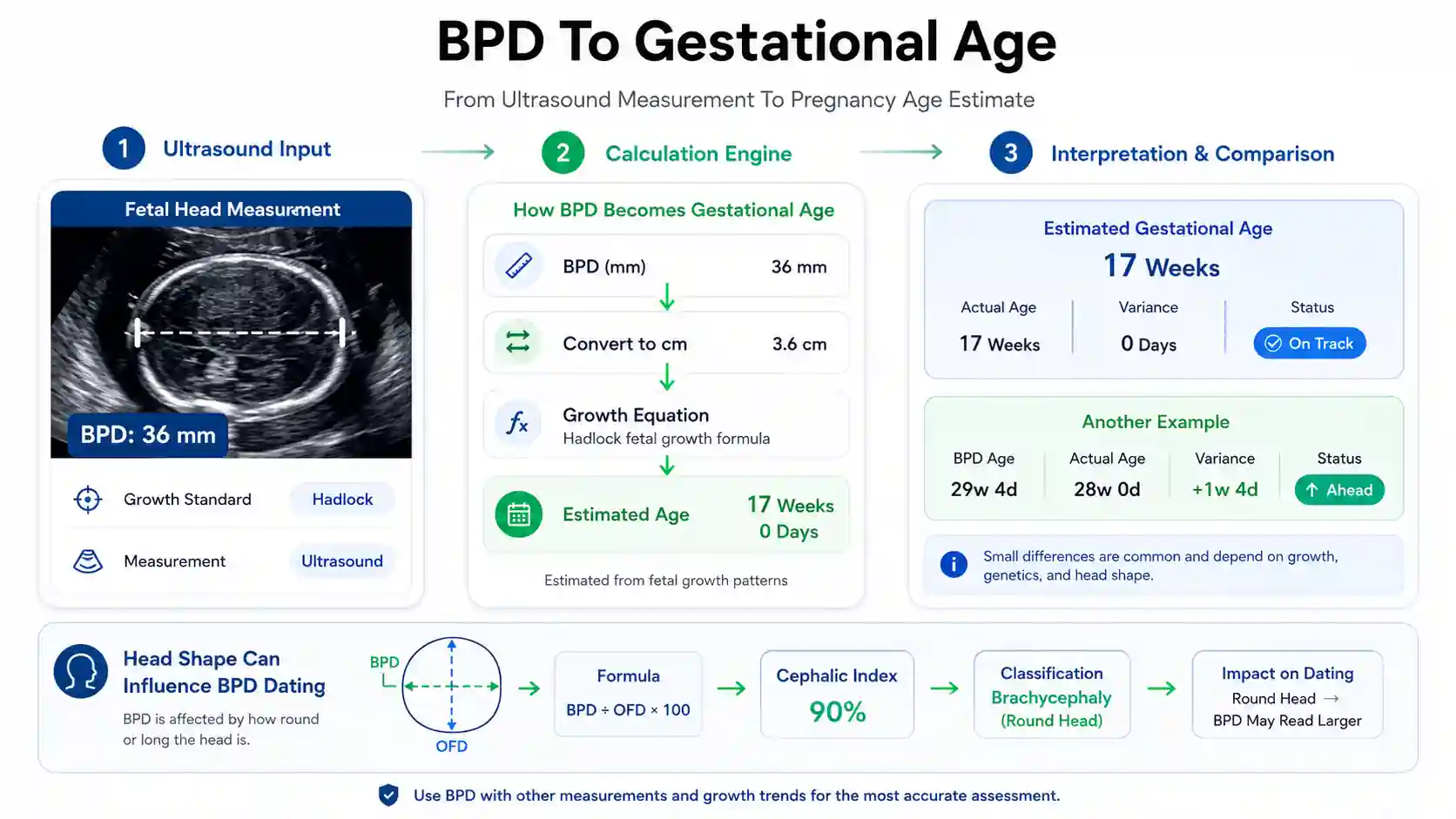
Task: Click the large 17 Weeks gestational age
Action: coord(1162,265)
